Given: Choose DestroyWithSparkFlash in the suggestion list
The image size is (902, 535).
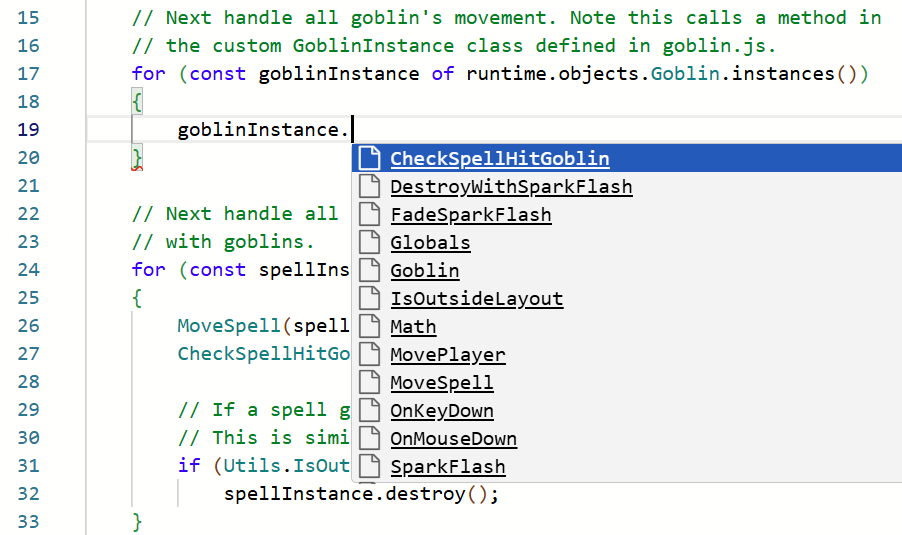Looking at the screenshot, I should point(511,186).
